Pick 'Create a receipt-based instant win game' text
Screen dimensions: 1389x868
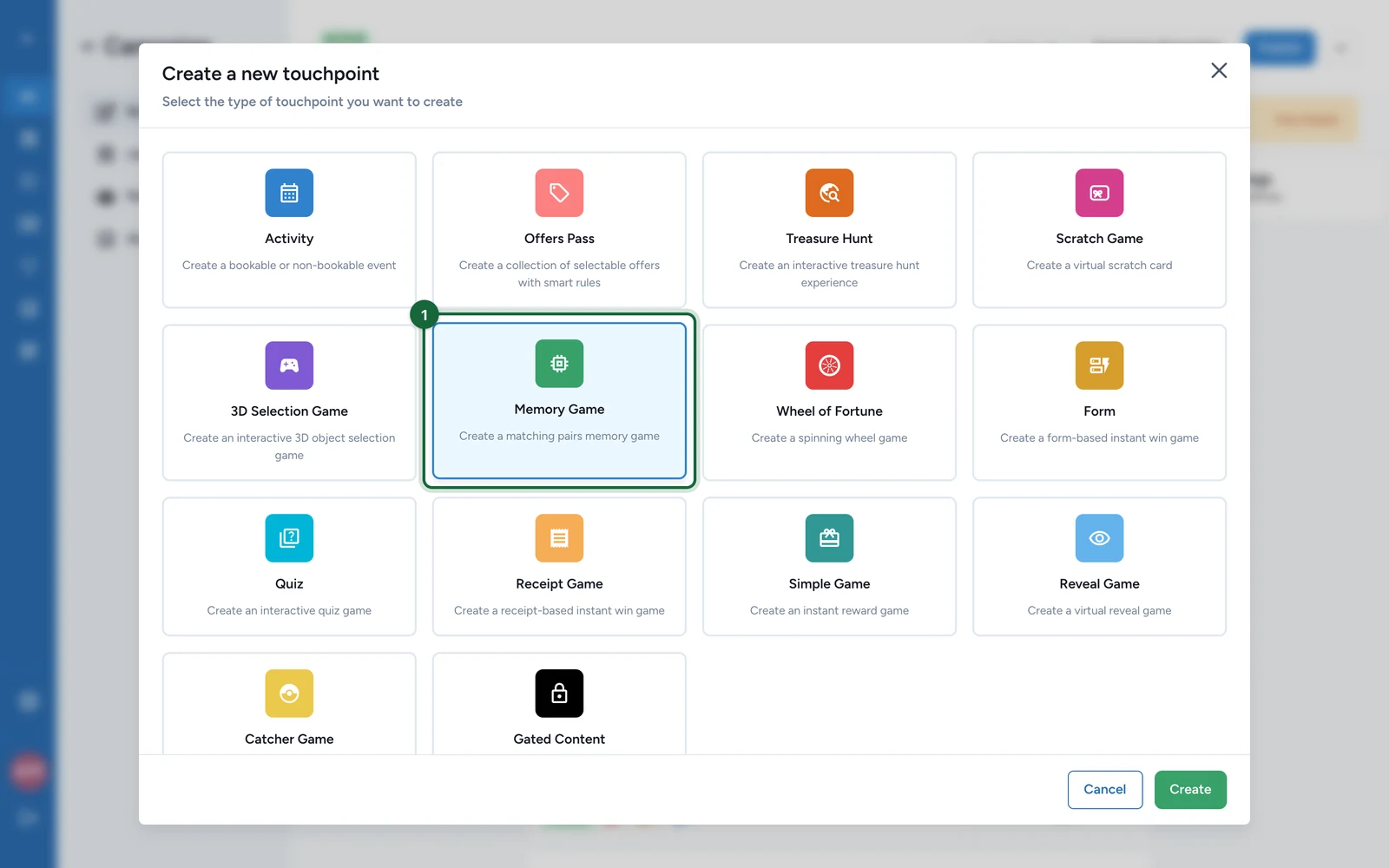tap(559, 611)
